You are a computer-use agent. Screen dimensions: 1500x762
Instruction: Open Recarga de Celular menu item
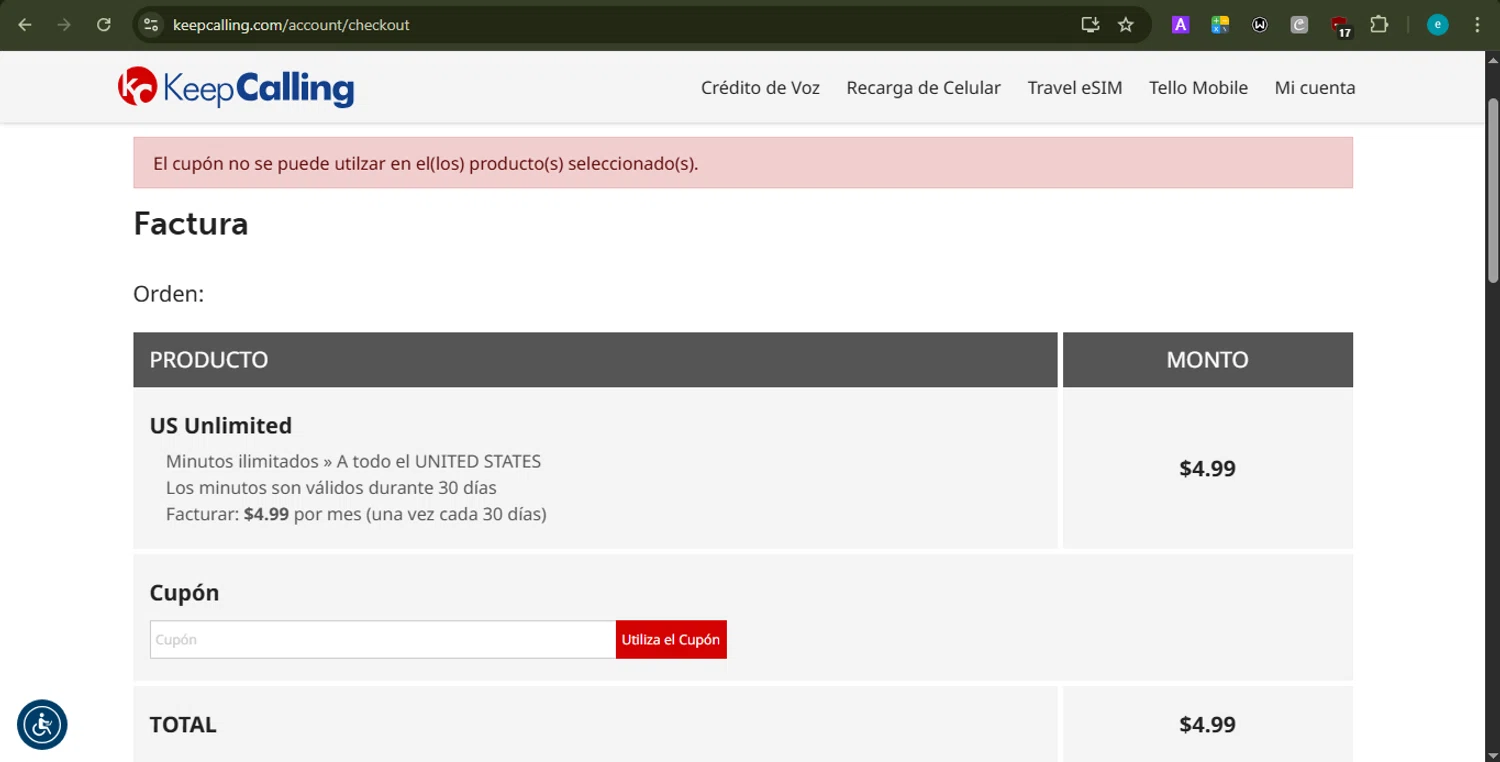click(923, 88)
